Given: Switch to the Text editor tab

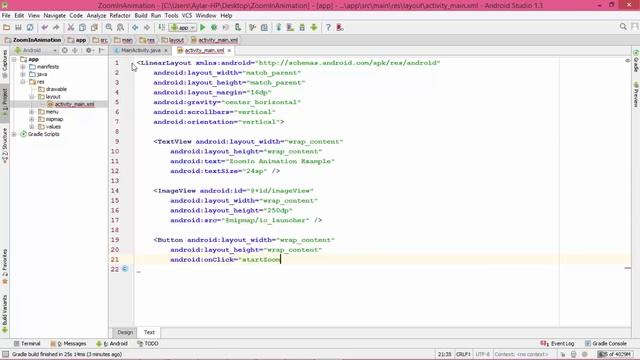Looking at the screenshot, I should (149, 332).
